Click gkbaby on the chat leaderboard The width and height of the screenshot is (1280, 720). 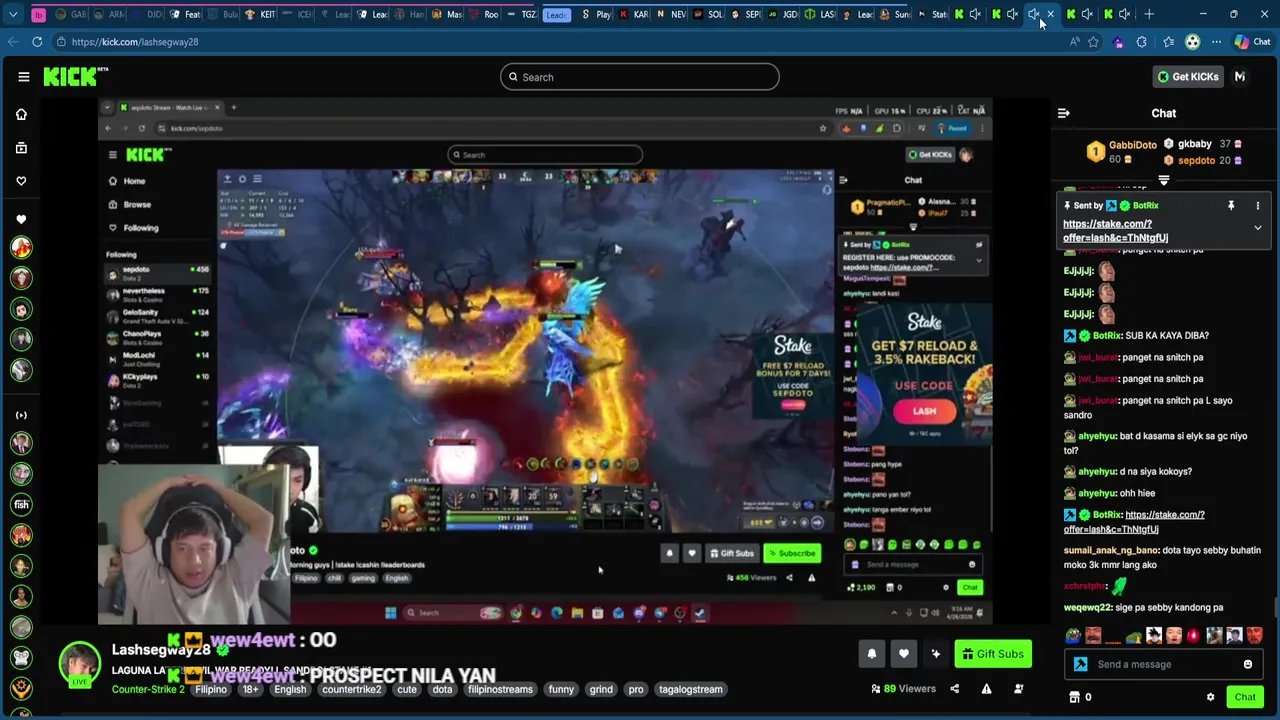(x=1195, y=144)
